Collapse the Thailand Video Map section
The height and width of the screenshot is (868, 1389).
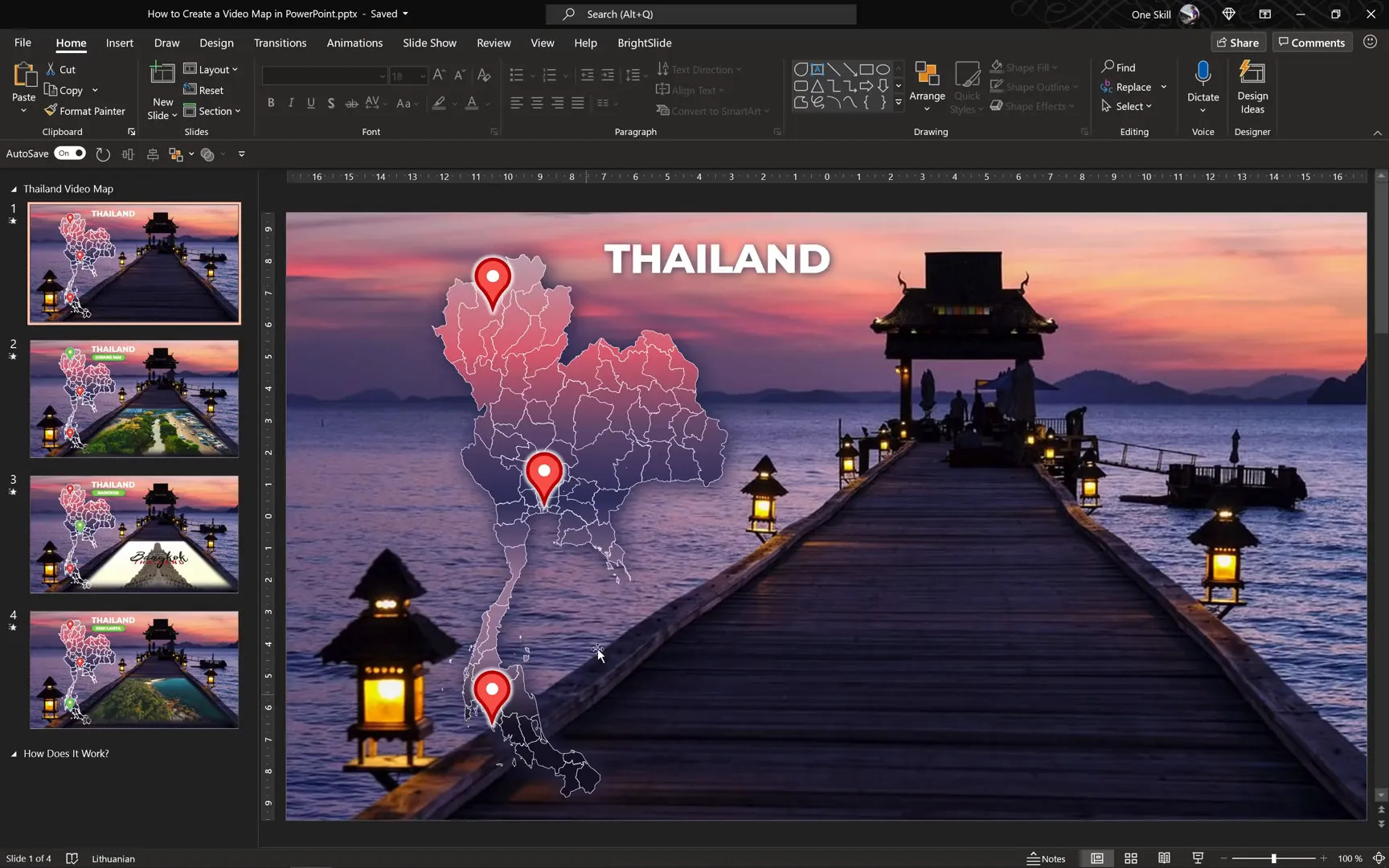tap(13, 188)
